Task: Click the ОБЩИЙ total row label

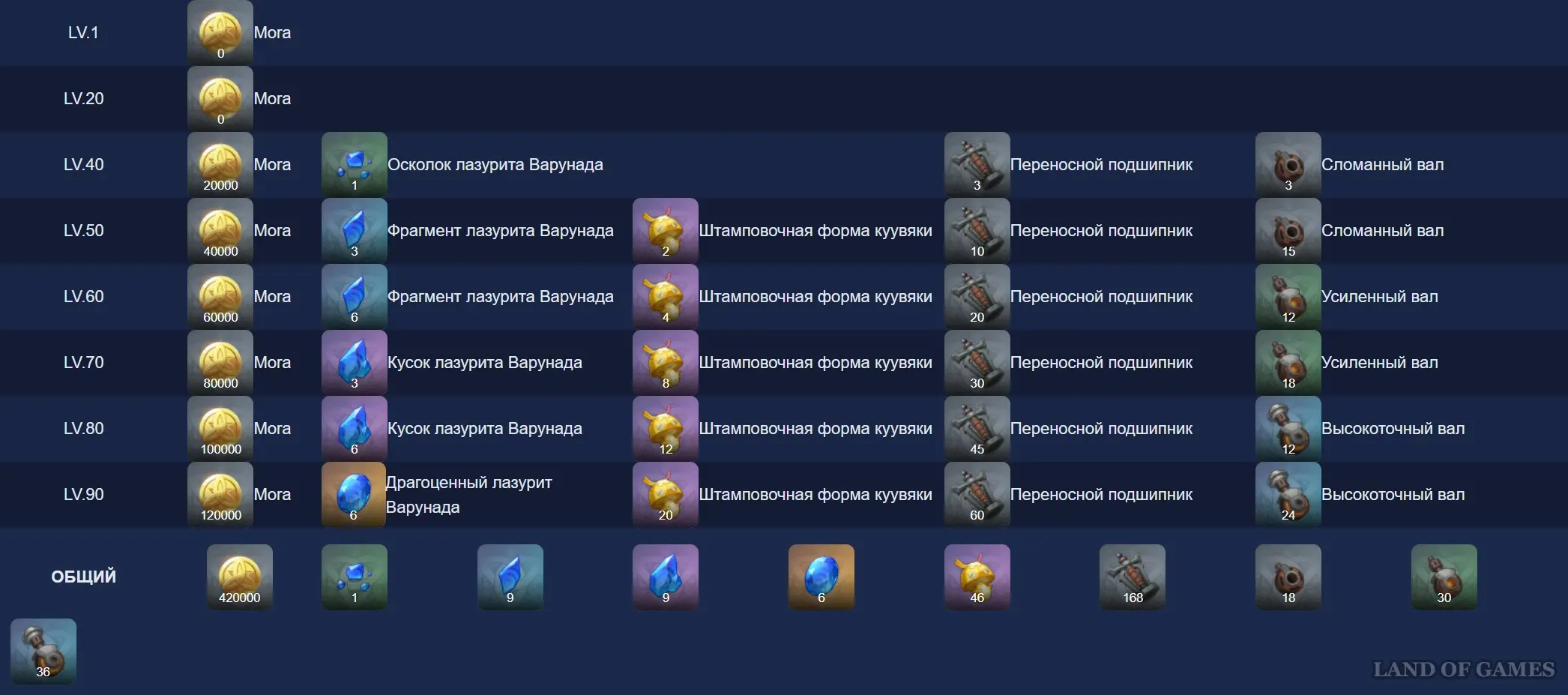Action: [83, 577]
